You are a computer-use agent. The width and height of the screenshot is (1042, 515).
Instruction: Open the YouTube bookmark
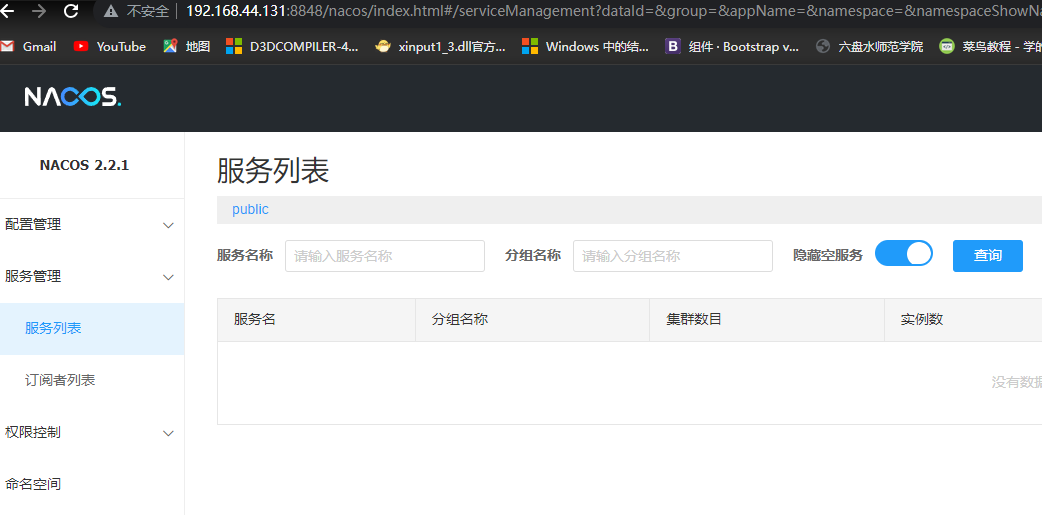110,47
